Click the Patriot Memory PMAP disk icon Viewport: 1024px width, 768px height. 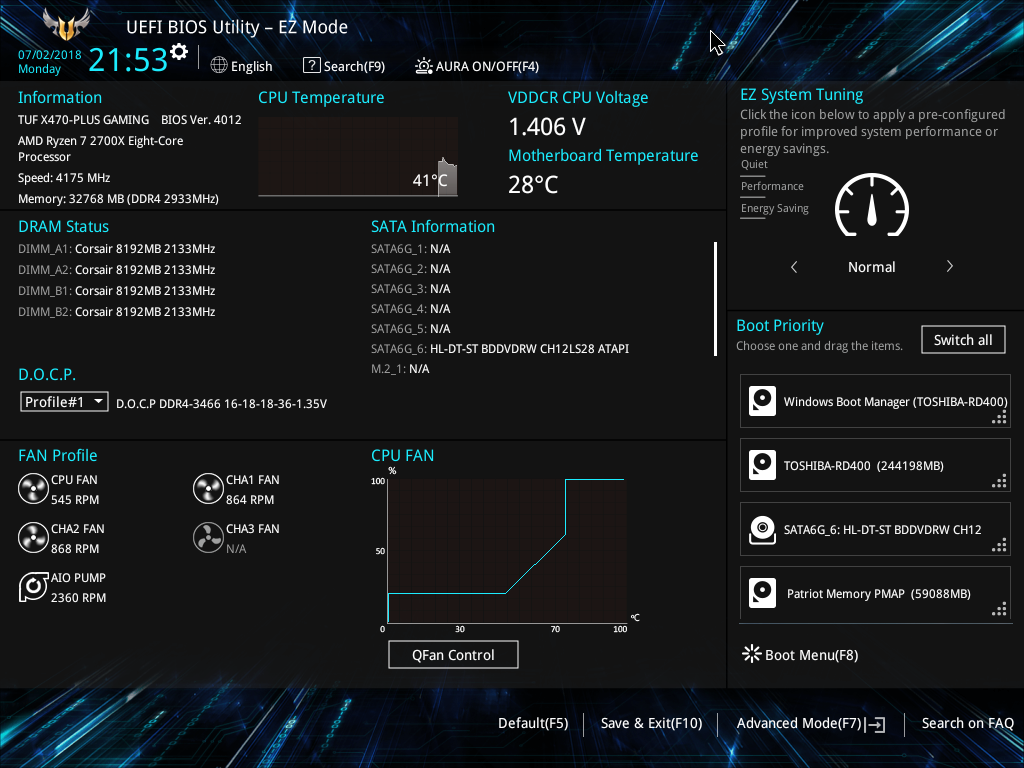[x=762, y=593]
